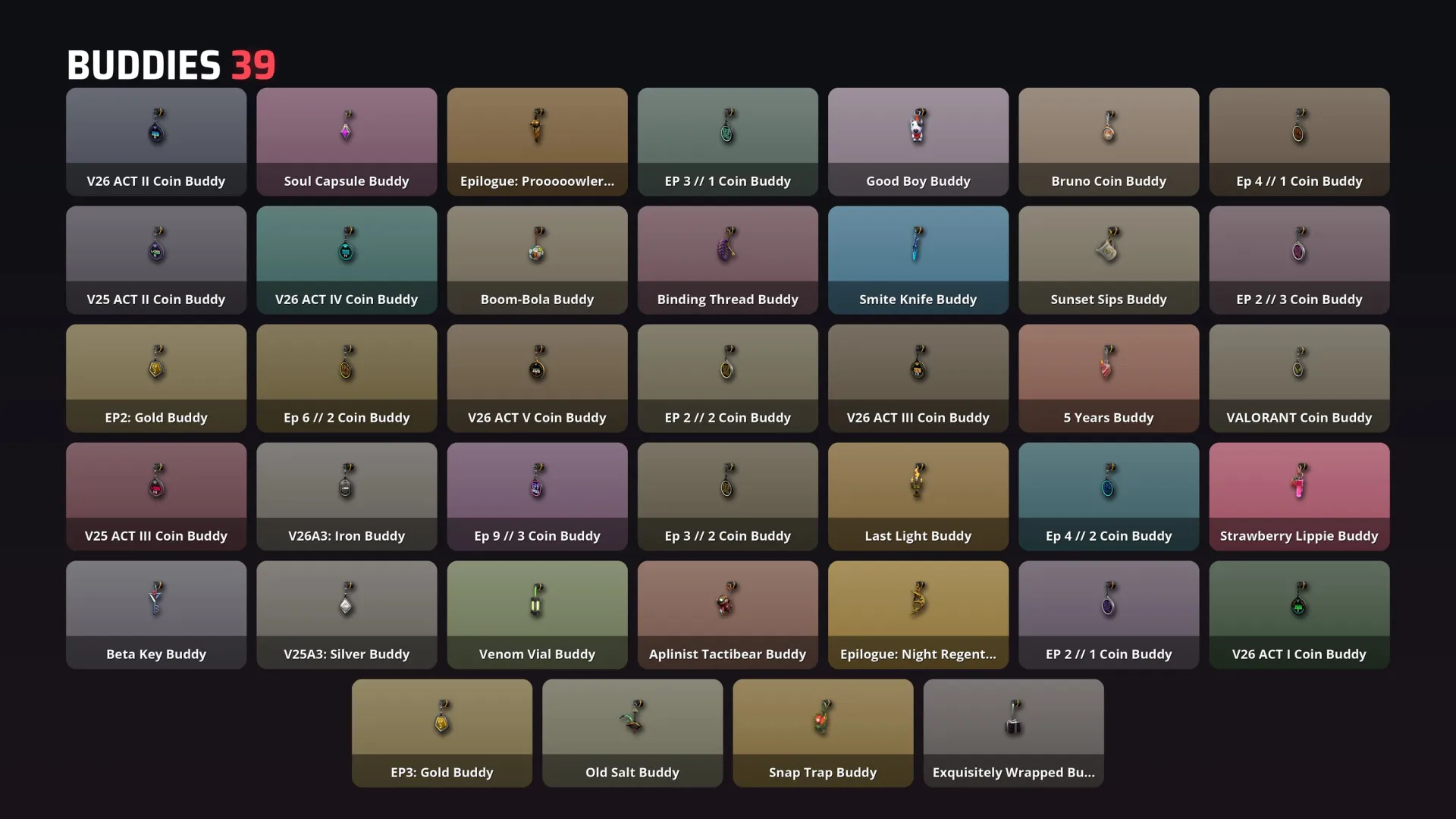1456x819 pixels.
Task: Choose the Smite Knife Buddy blade icon
Action: click(918, 244)
